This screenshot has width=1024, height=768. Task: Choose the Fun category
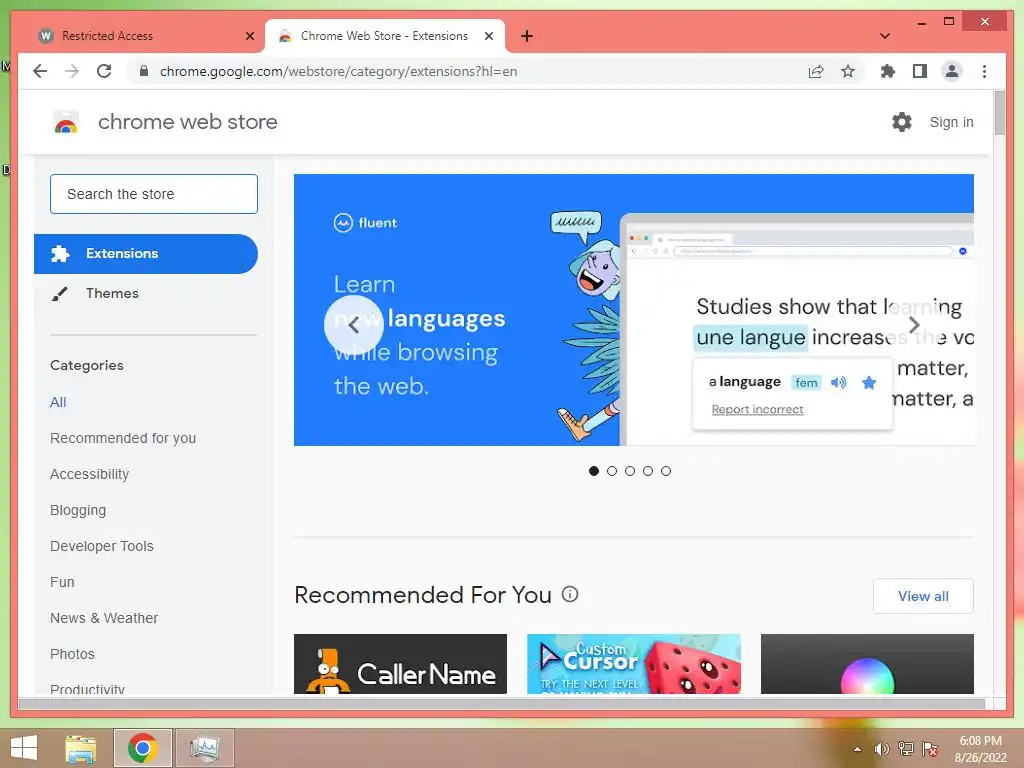[x=62, y=582]
